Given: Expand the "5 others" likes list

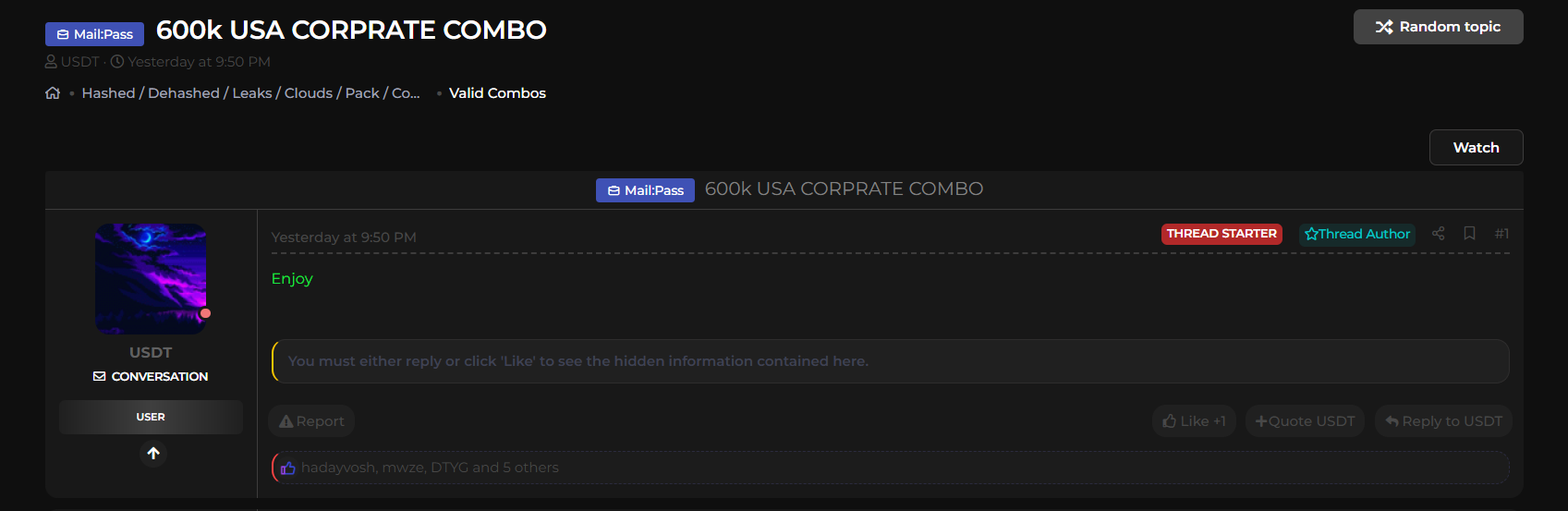Looking at the screenshot, I should 530,468.
